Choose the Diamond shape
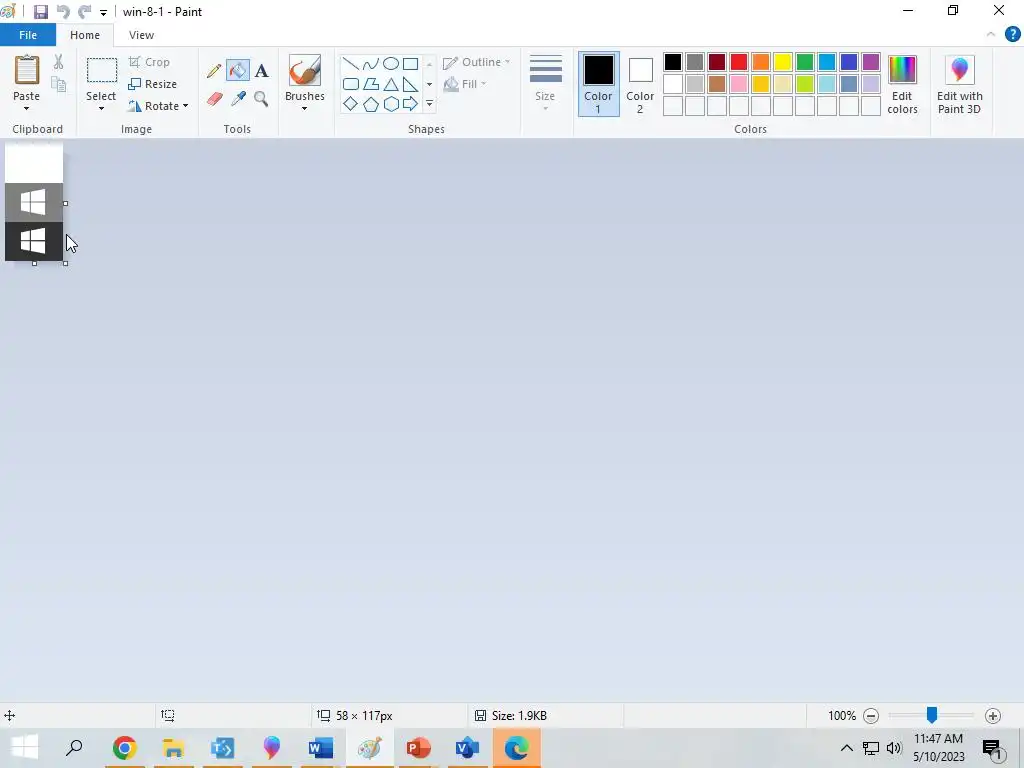The width and height of the screenshot is (1024, 768). click(x=351, y=104)
